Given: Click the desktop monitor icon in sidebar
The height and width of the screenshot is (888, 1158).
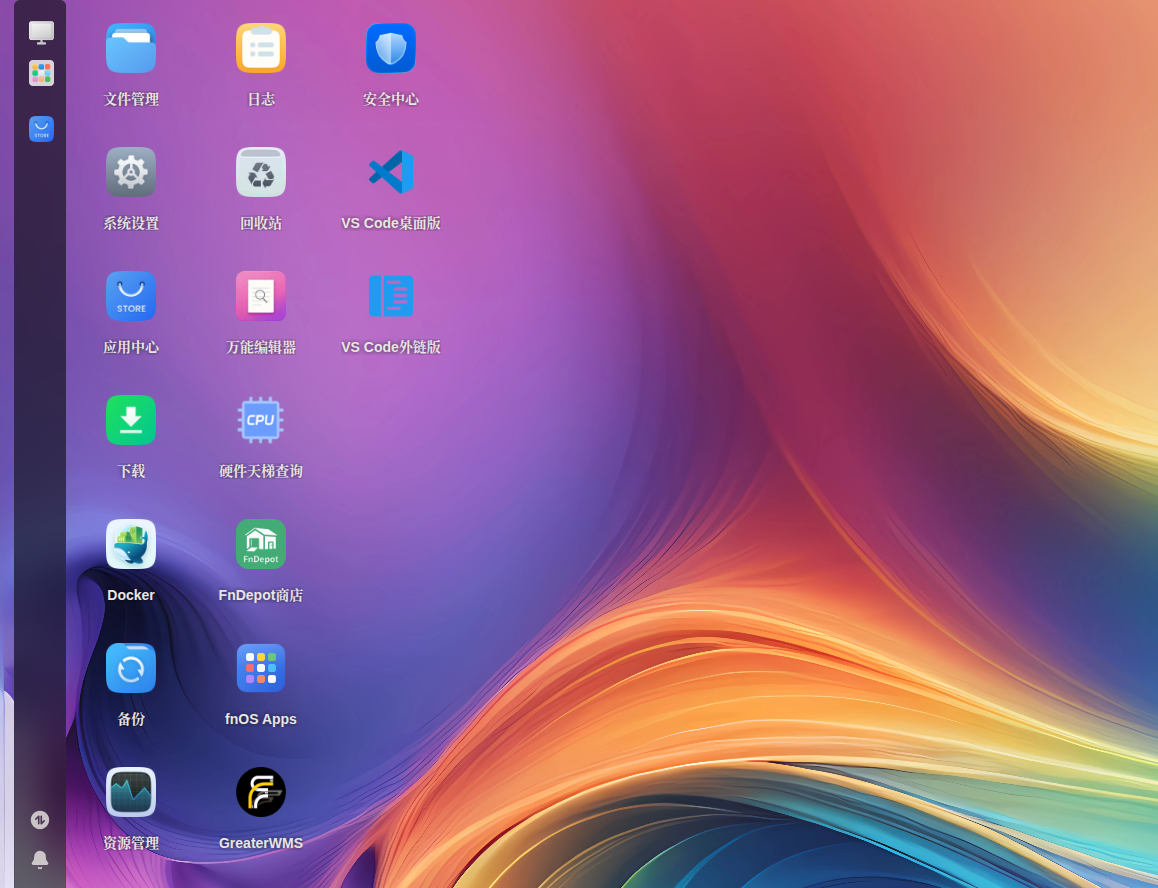Looking at the screenshot, I should pyautogui.click(x=41, y=33).
